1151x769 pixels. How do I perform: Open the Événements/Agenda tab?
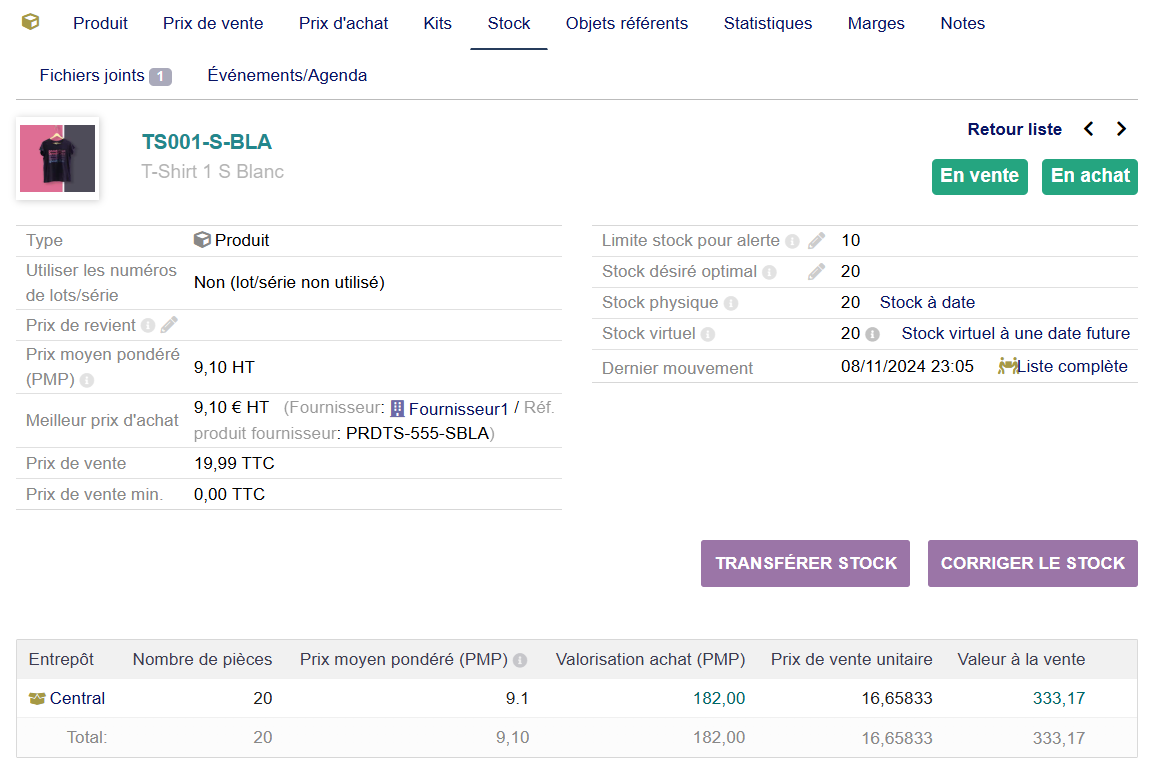pyautogui.click(x=287, y=75)
